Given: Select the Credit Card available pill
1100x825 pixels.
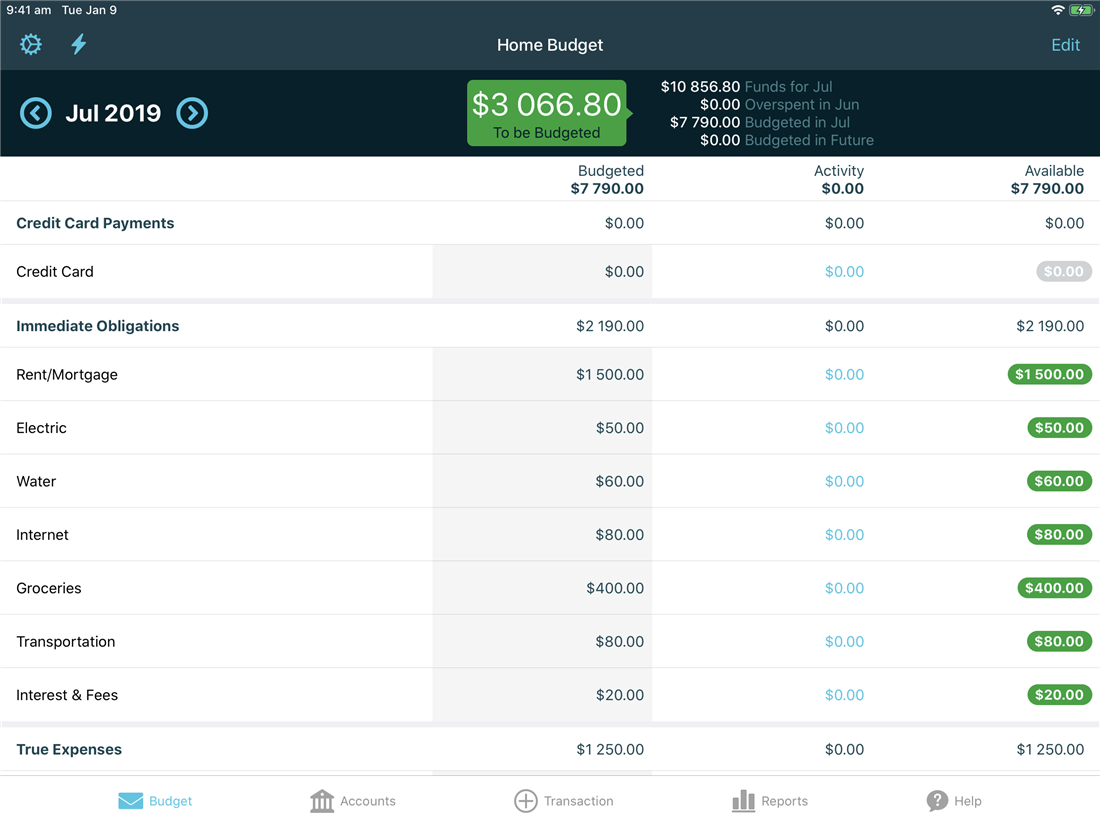Looking at the screenshot, I should click(1063, 271).
